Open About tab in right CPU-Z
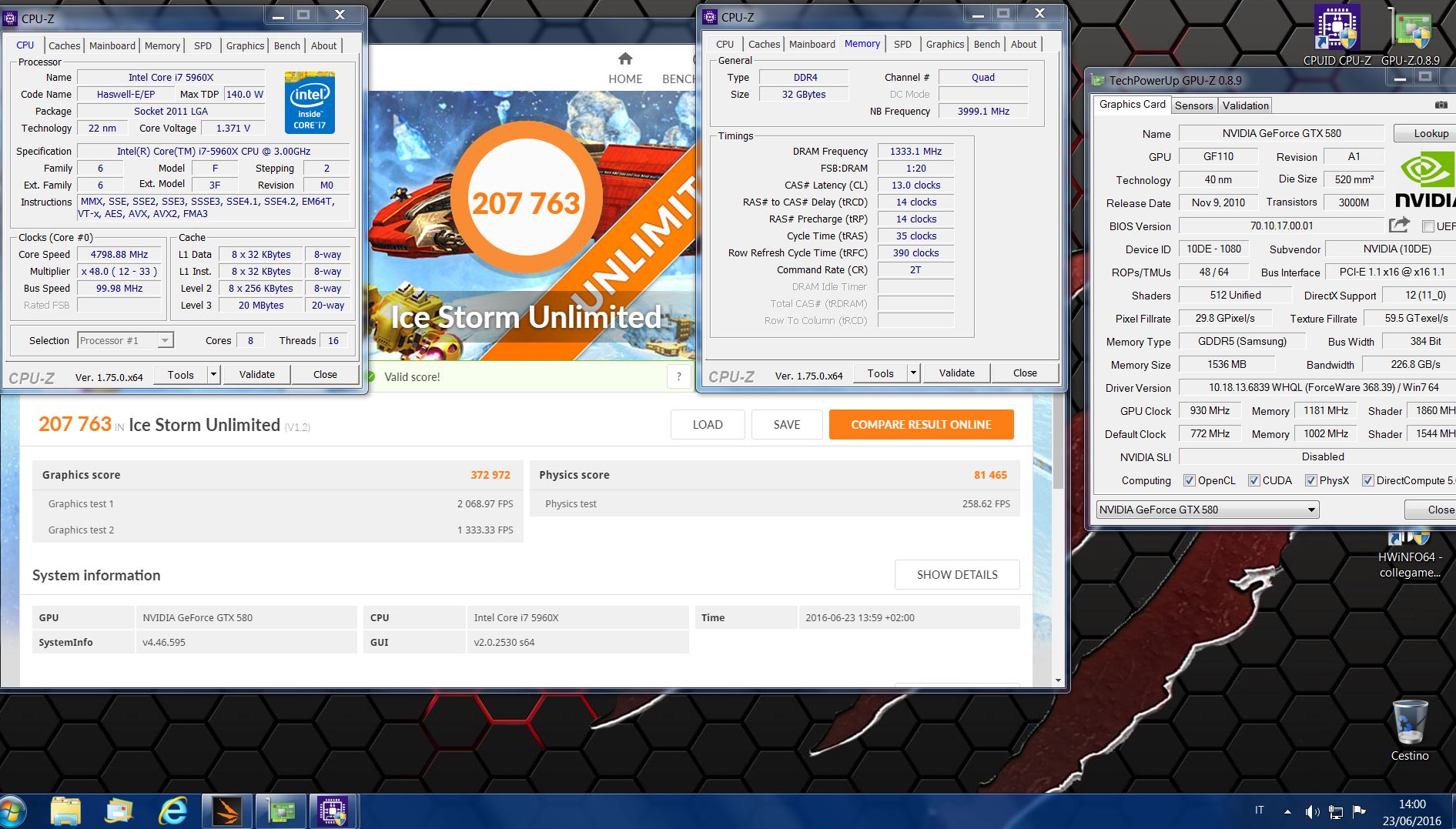Viewport: 1456px width, 829px height. point(1023,44)
